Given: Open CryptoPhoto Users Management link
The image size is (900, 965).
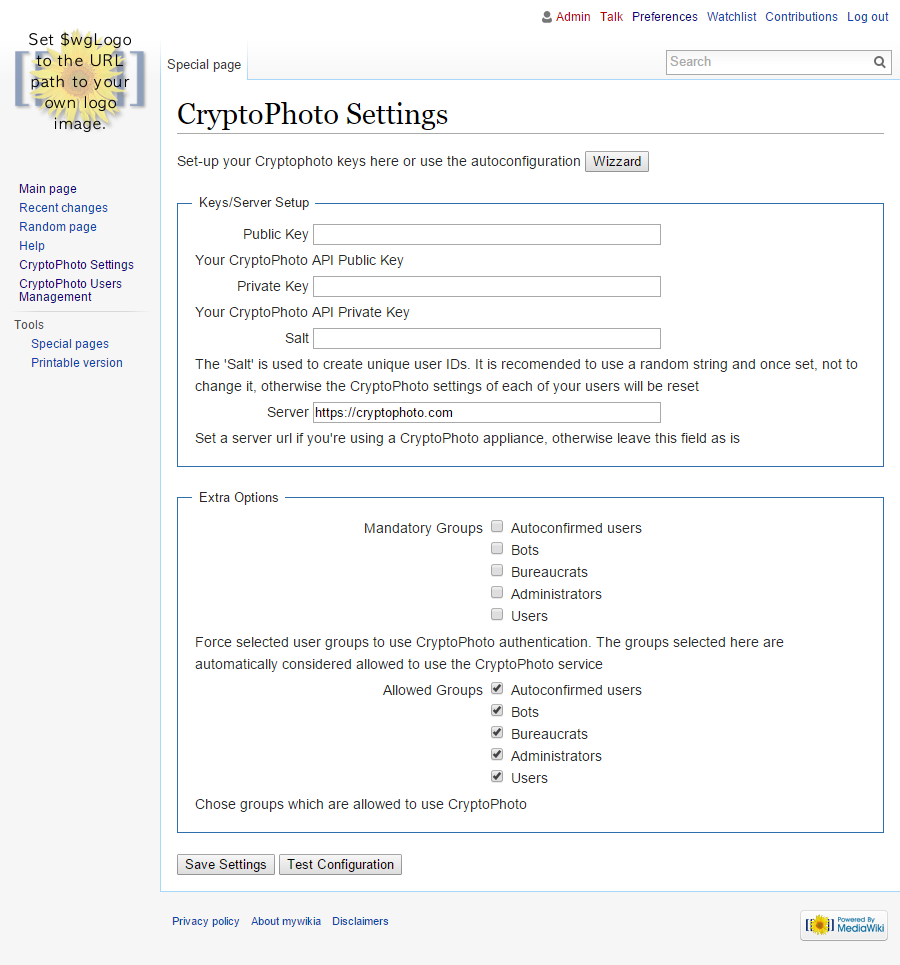Looking at the screenshot, I should pos(70,290).
